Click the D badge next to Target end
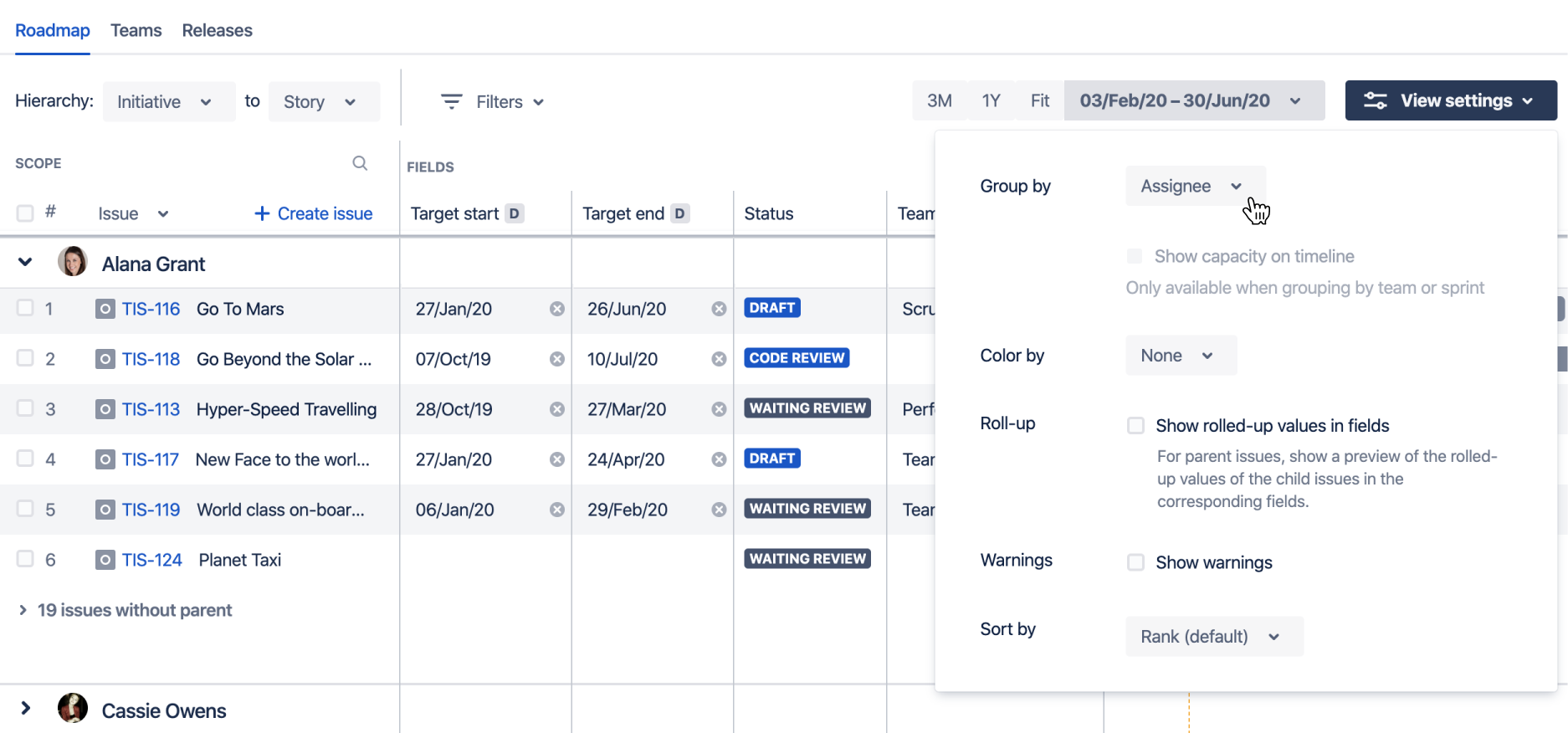Image resolution: width=1568 pixels, height=733 pixels. [x=680, y=213]
